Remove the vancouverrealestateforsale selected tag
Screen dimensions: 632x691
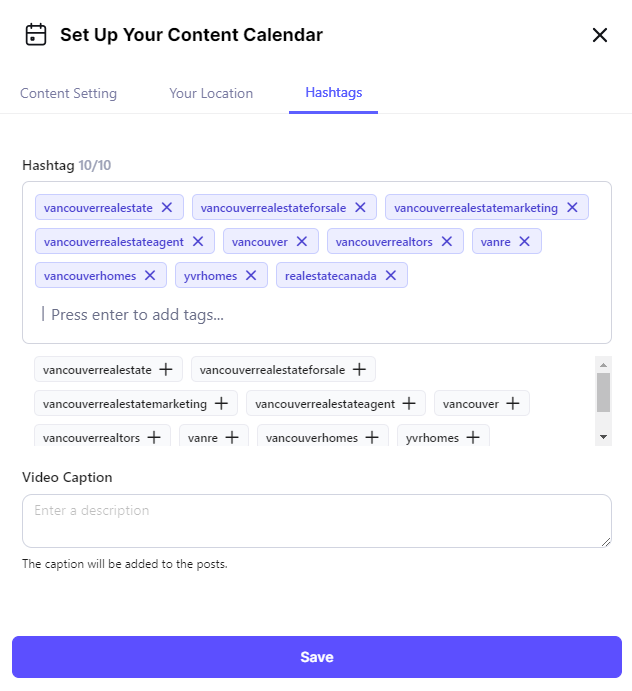(360, 208)
